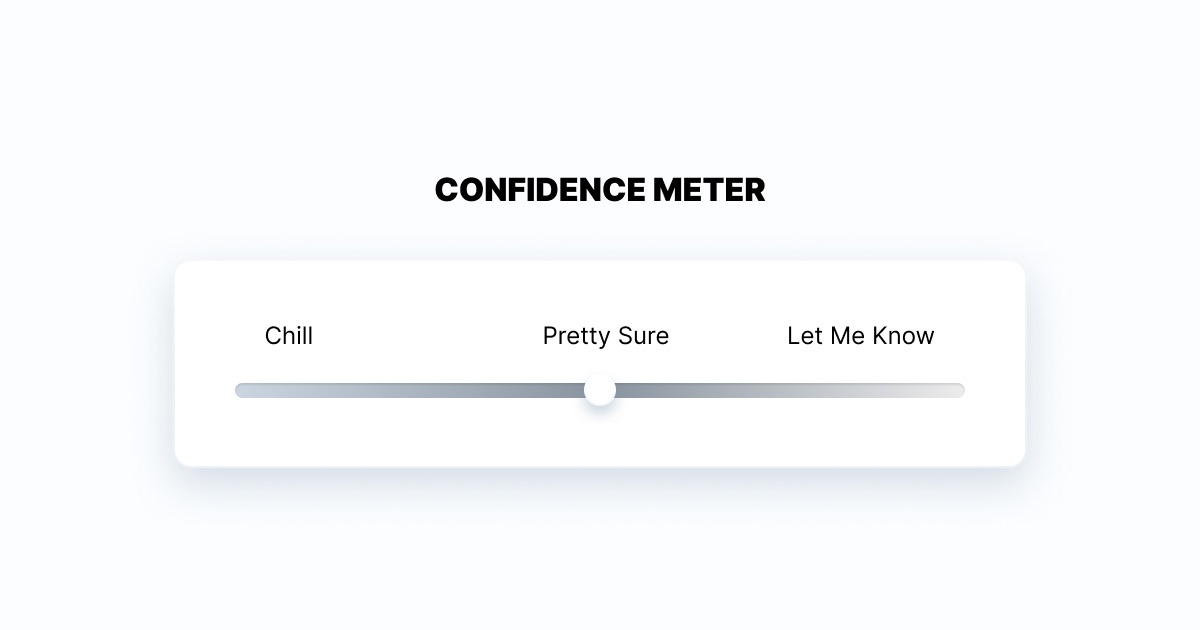Click the Let Me Know label text

pos(860,336)
